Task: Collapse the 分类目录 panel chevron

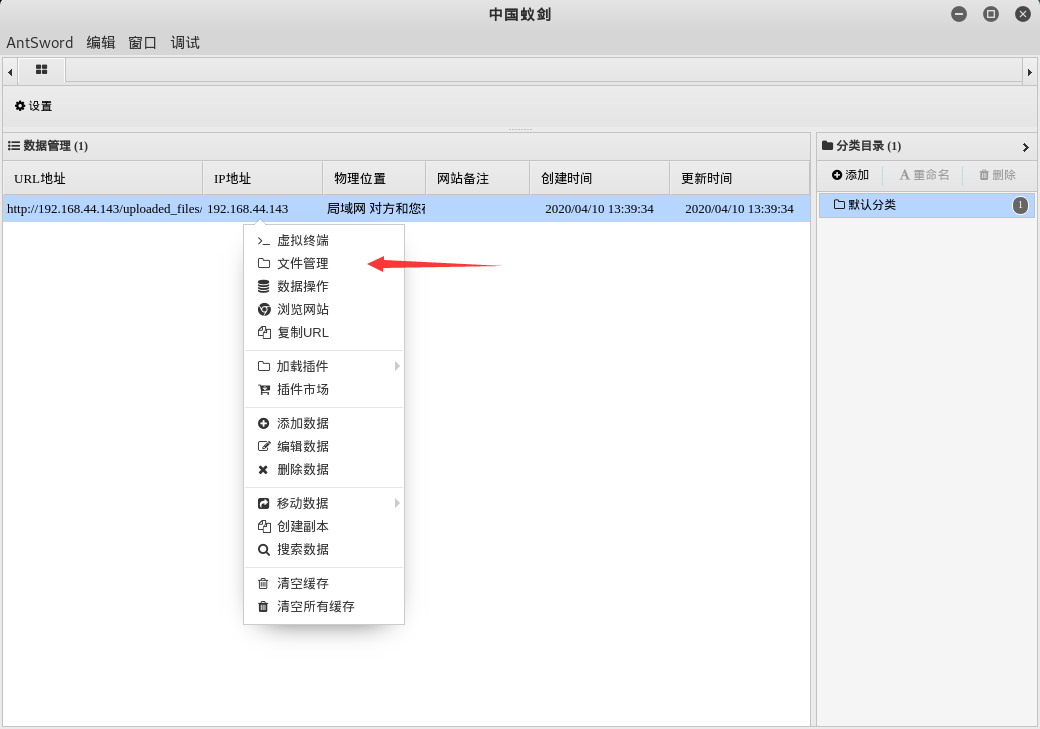Action: 1025,147
